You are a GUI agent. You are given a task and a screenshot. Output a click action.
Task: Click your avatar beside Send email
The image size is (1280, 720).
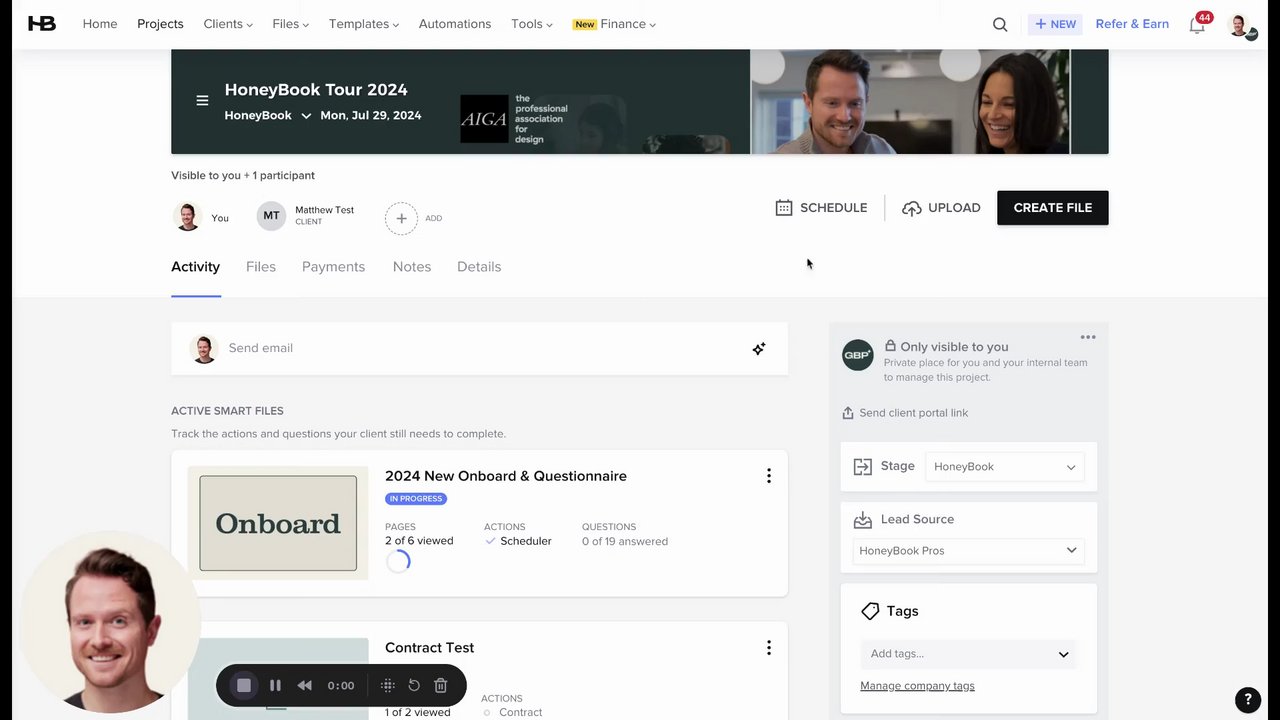point(204,348)
